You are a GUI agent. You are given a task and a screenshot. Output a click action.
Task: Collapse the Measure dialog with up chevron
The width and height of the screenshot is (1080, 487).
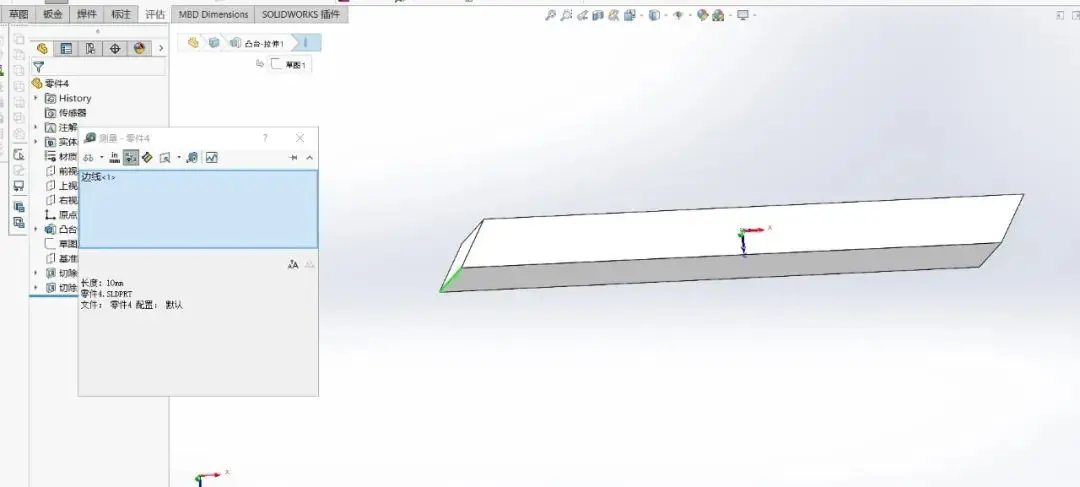pos(309,158)
